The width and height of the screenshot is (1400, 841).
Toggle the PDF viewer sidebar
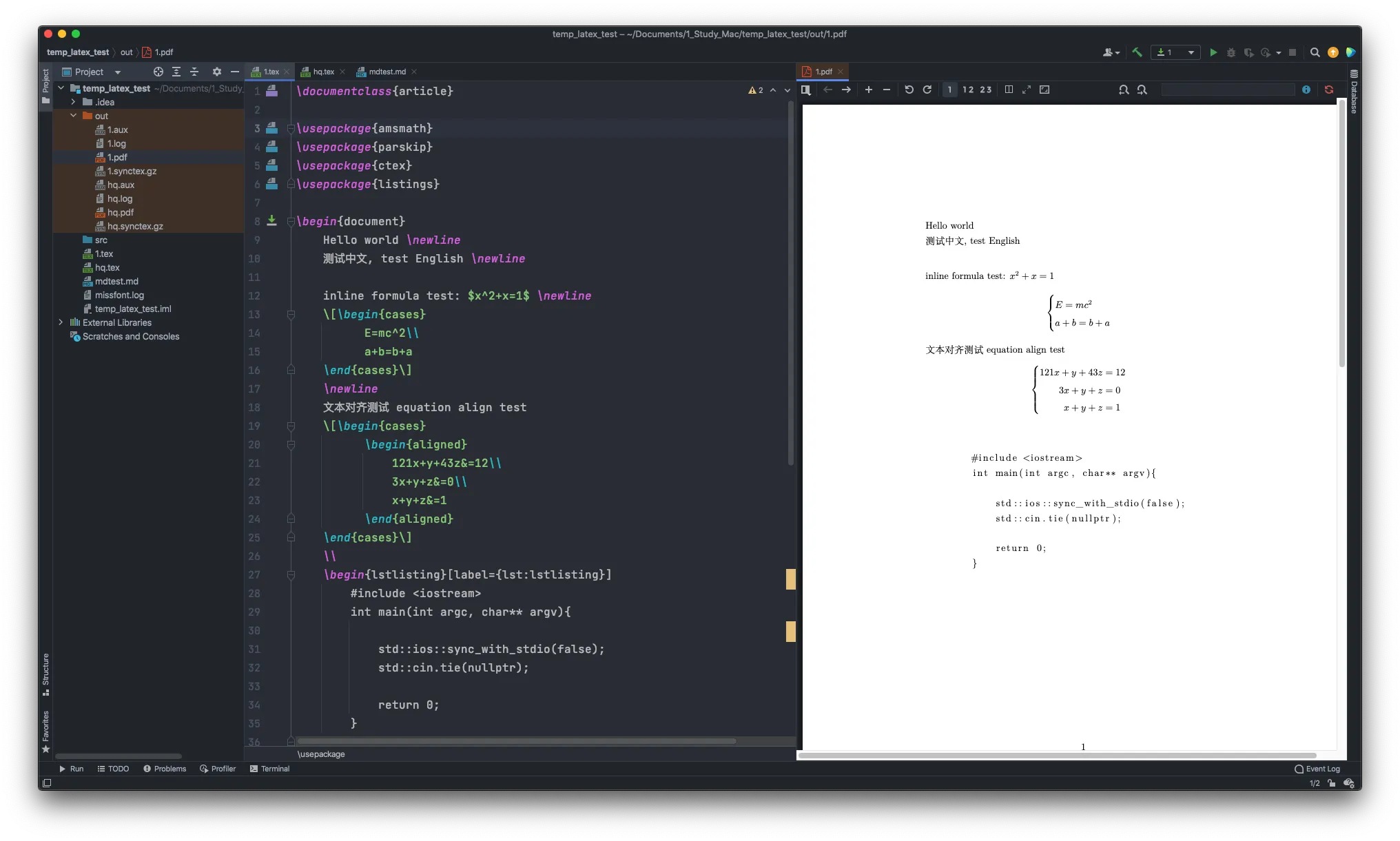pos(806,90)
